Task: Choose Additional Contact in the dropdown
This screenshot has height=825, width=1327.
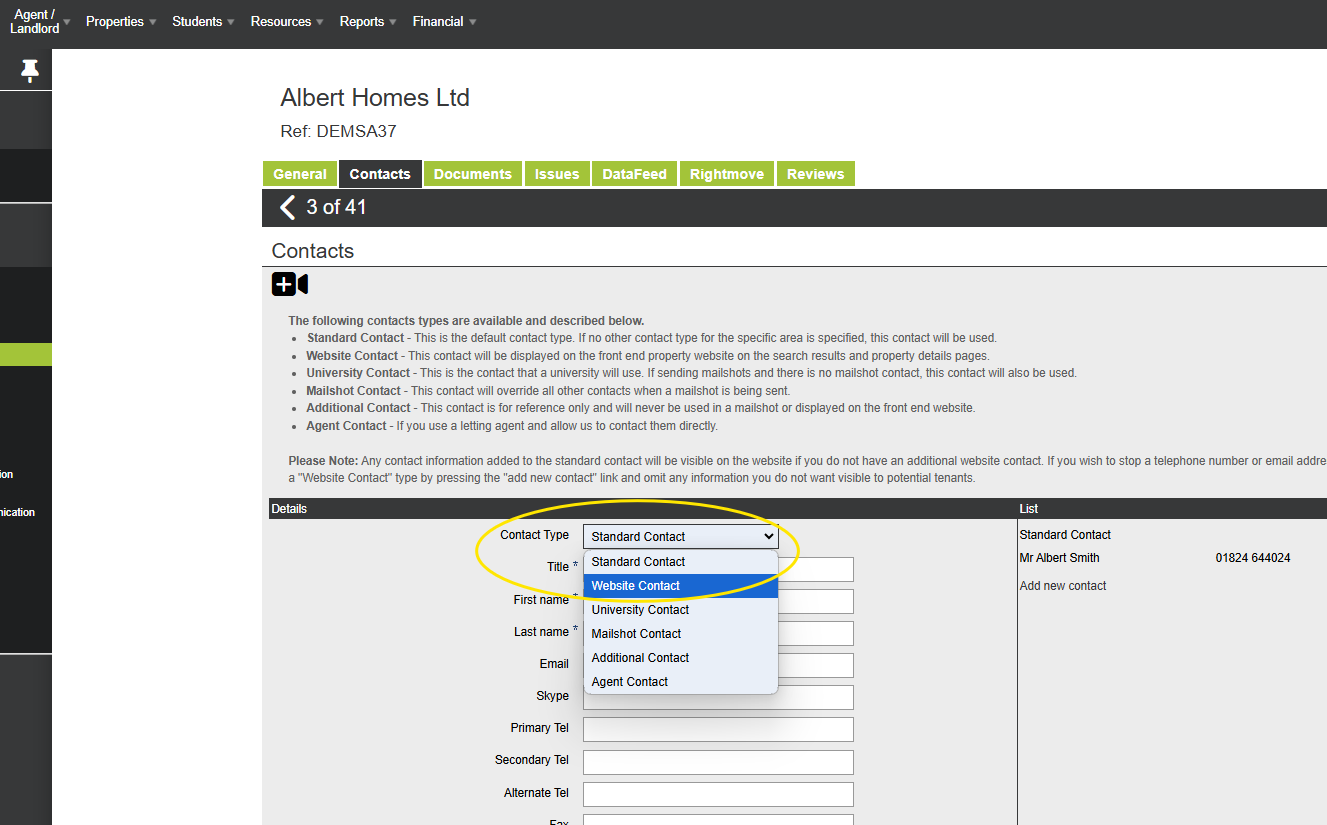Action: point(680,658)
